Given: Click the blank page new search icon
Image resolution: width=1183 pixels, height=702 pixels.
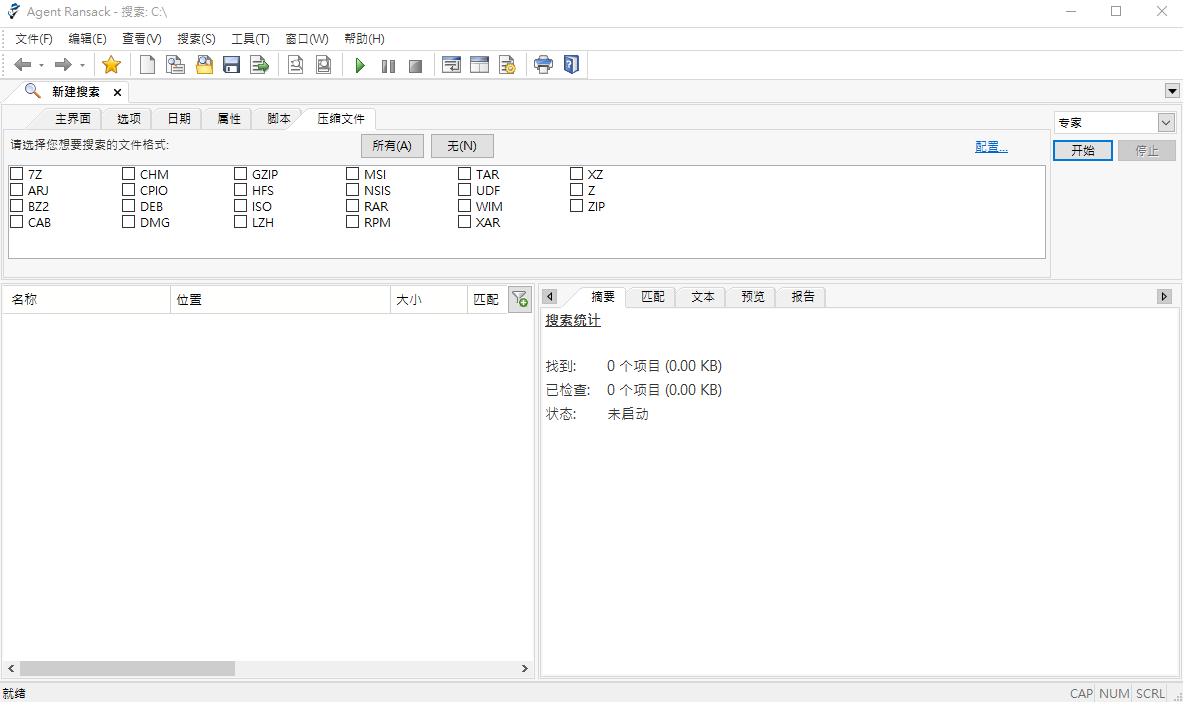Looking at the screenshot, I should click(147, 66).
